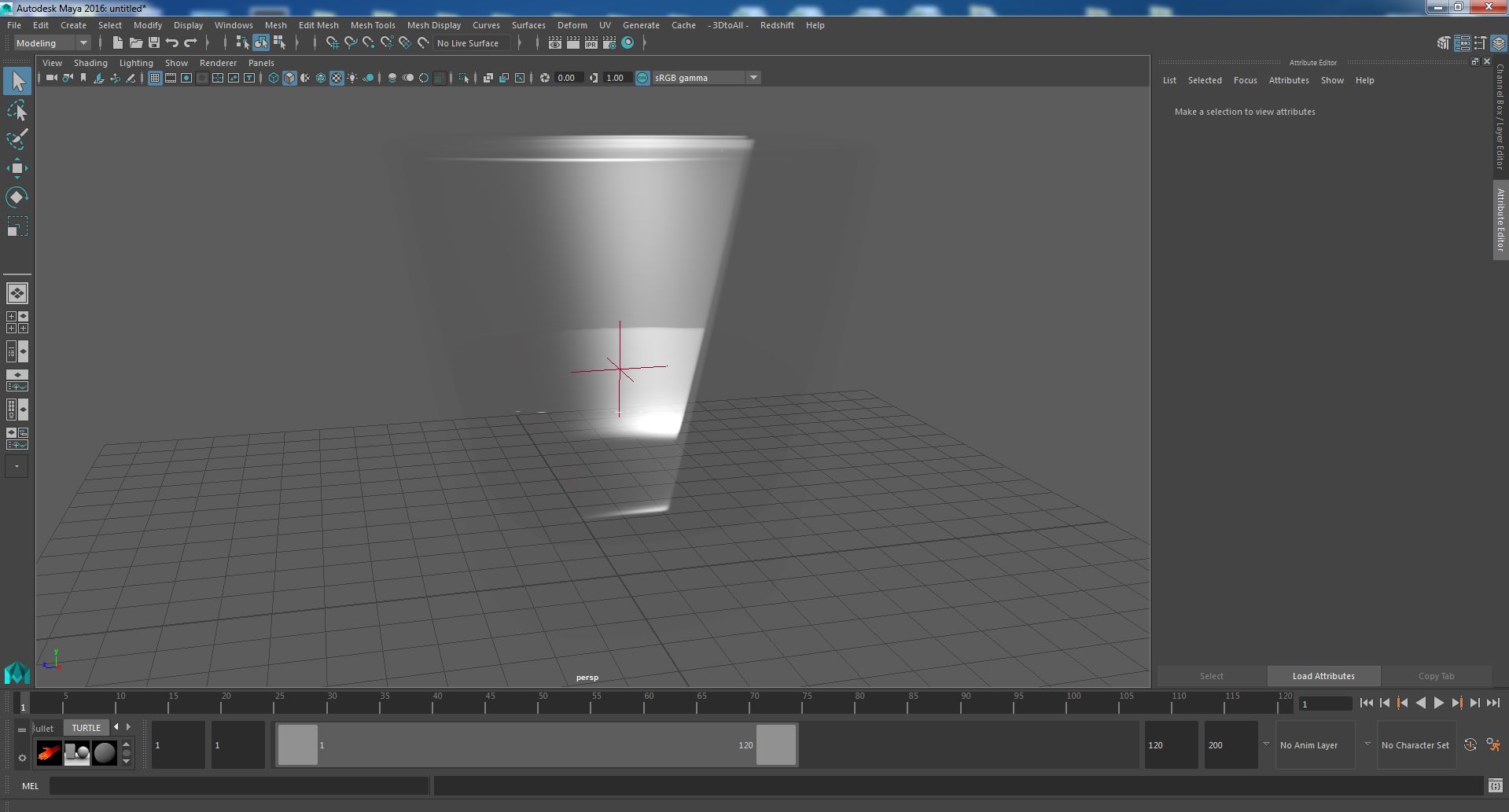Undo the last action
Screen dimensions: 1509x812
(x=172, y=43)
